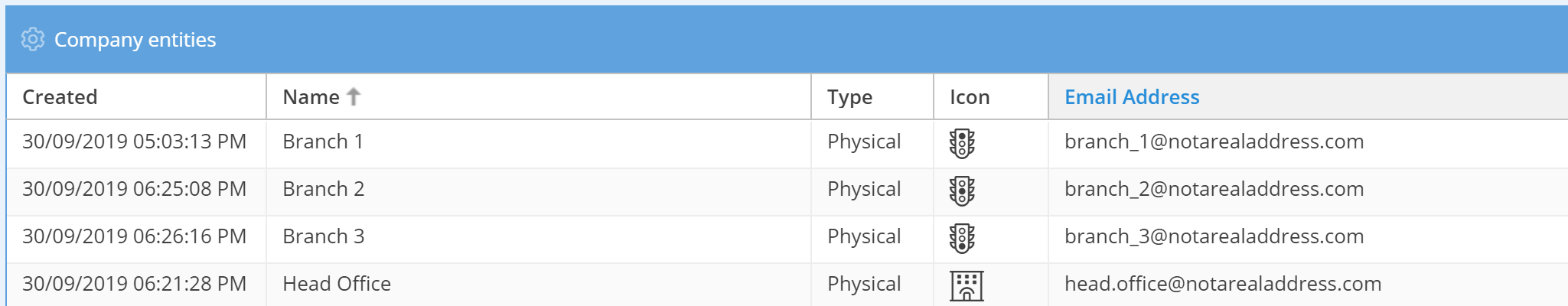The width and height of the screenshot is (1568, 306).
Task: Click the head.office@notarealaddress.com email cell
Action: pyautogui.click(x=1223, y=284)
